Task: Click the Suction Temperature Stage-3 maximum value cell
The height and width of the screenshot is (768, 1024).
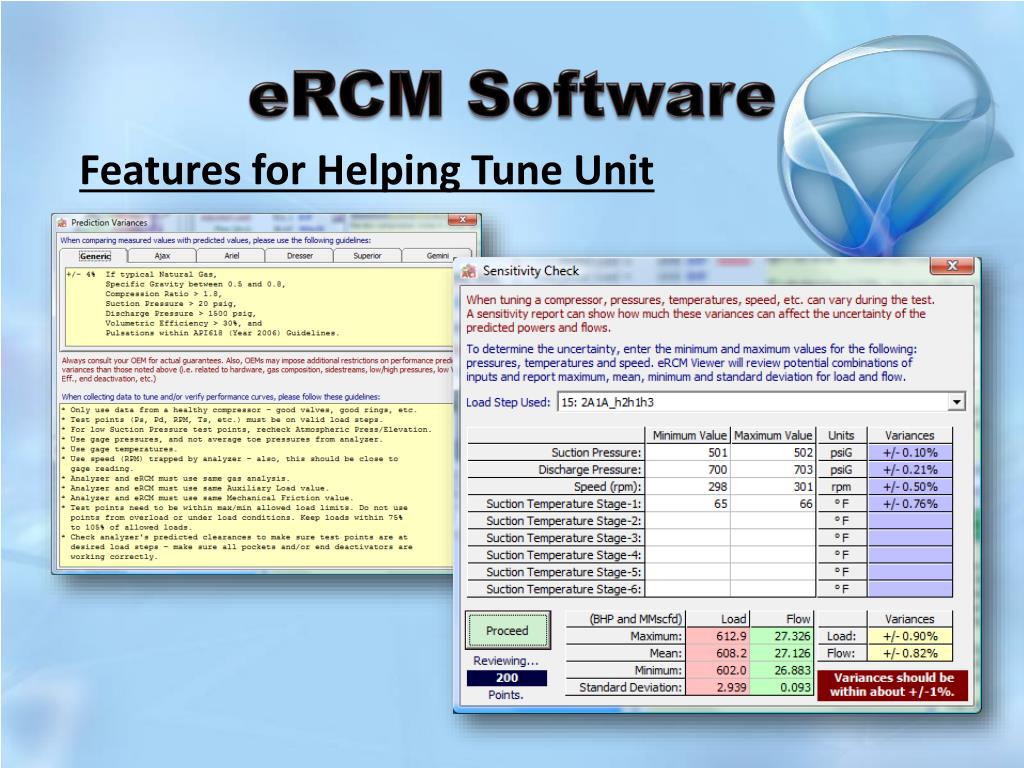Action: click(x=773, y=537)
